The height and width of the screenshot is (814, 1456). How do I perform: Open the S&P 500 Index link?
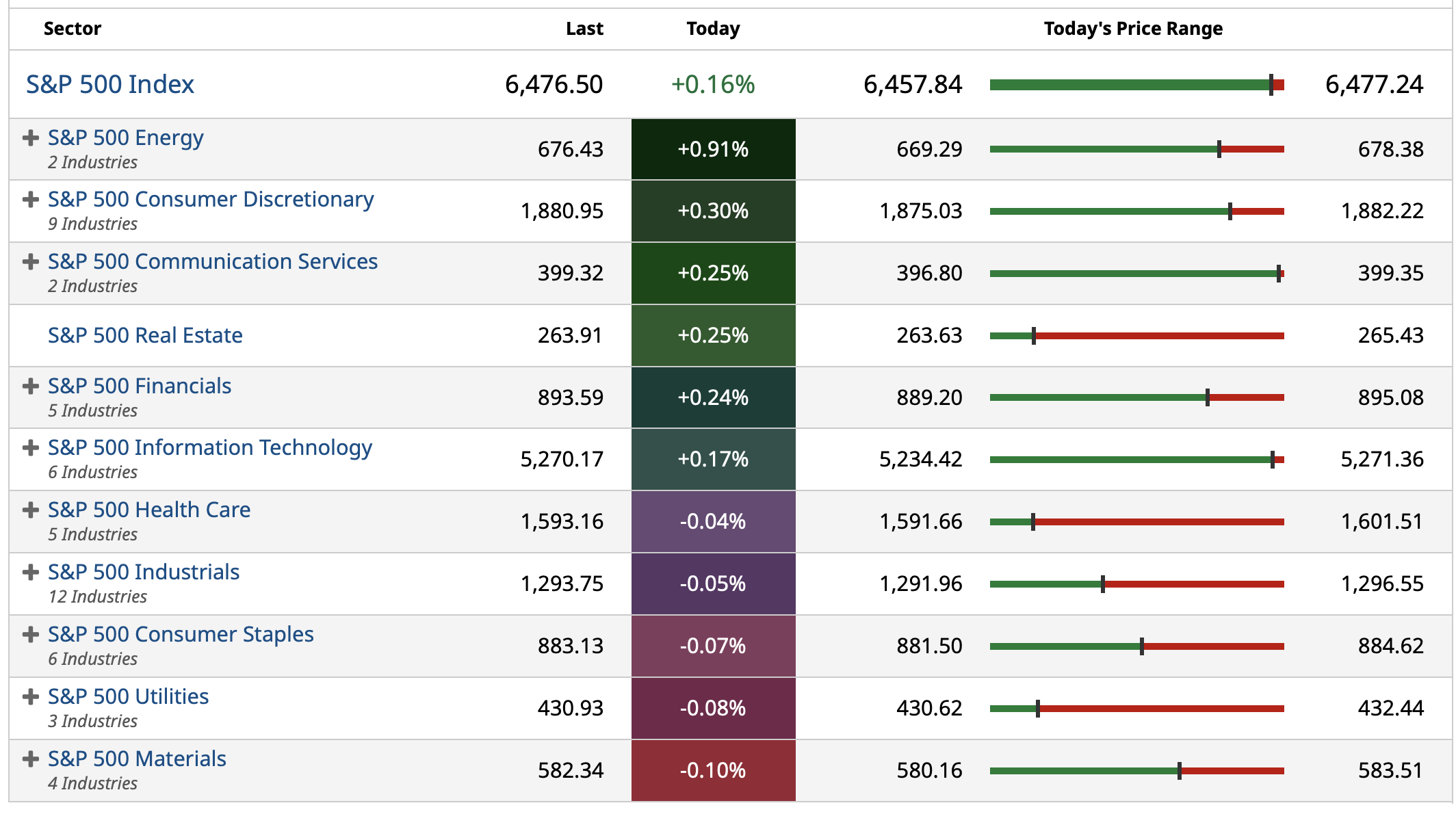(110, 85)
